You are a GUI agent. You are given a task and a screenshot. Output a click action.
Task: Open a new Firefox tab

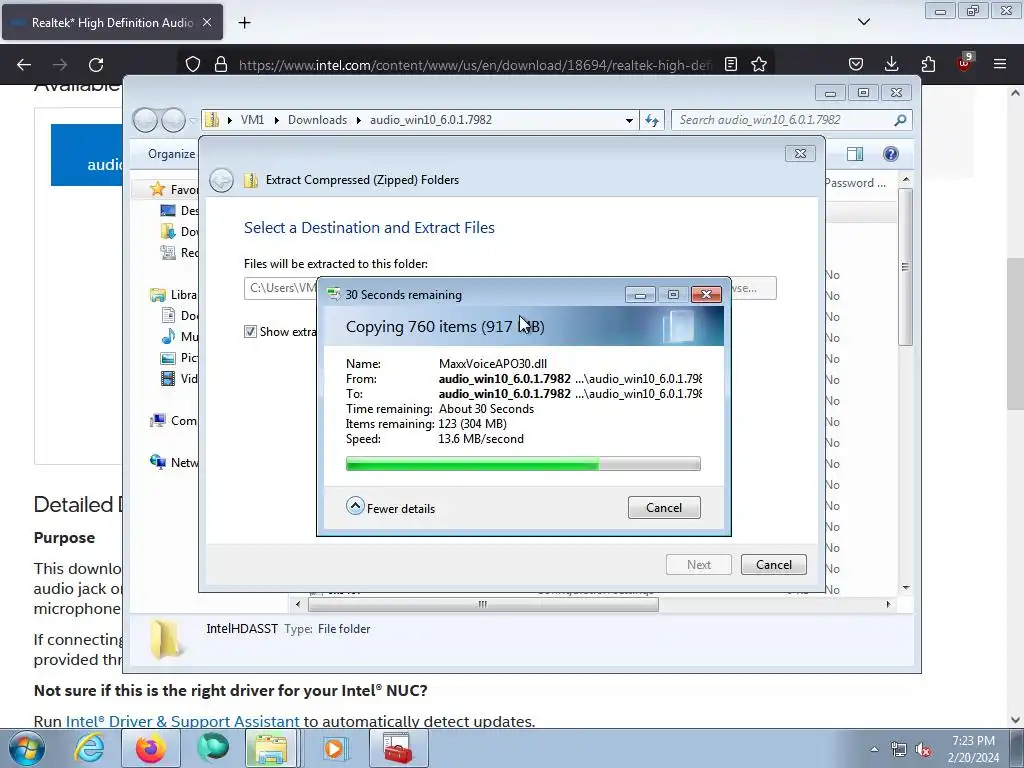pyautogui.click(x=244, y=23)
